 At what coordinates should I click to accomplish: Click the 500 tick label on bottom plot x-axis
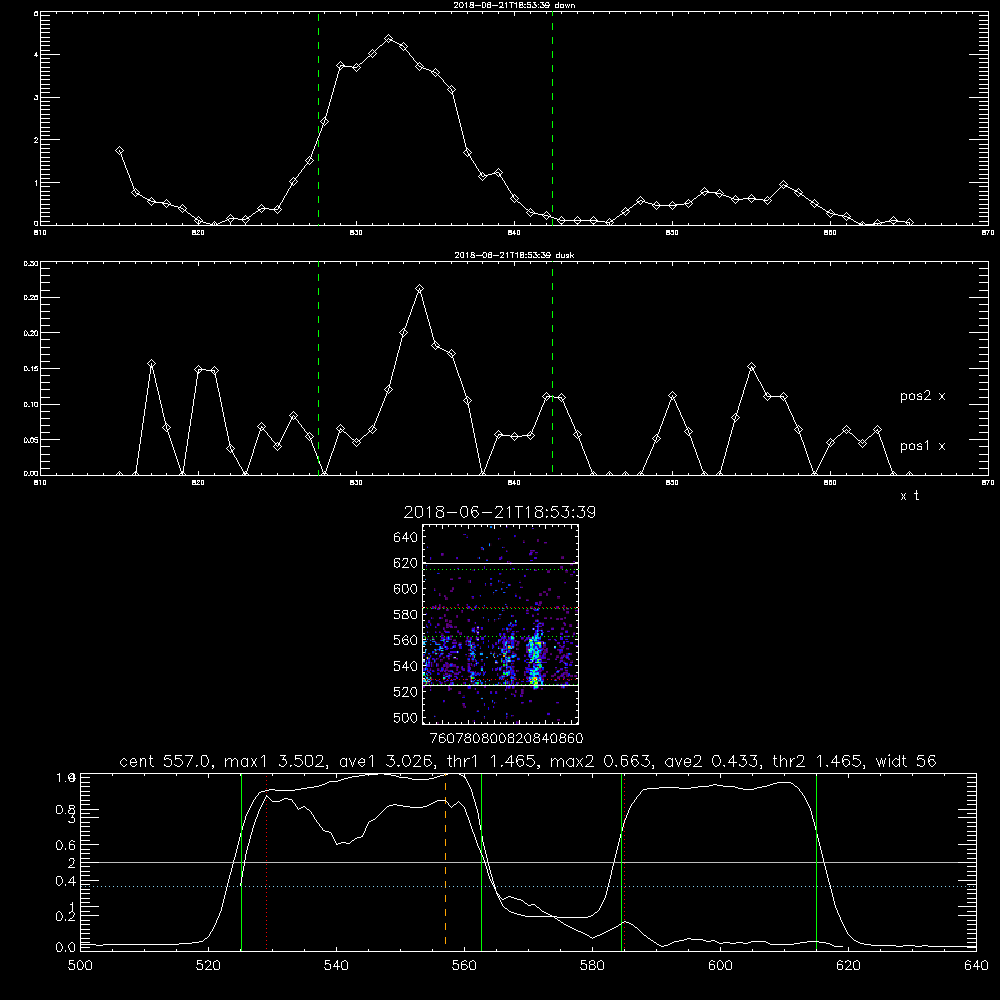pos(80,966)
